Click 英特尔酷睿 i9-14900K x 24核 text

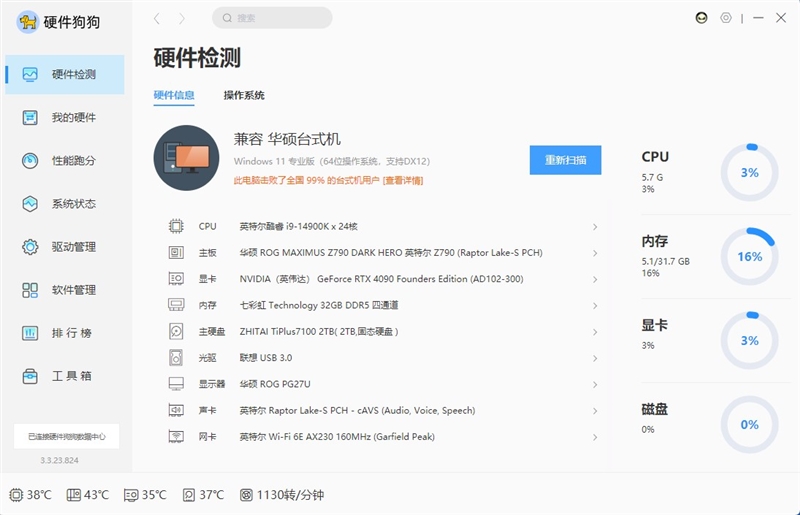tap(298, 226)
